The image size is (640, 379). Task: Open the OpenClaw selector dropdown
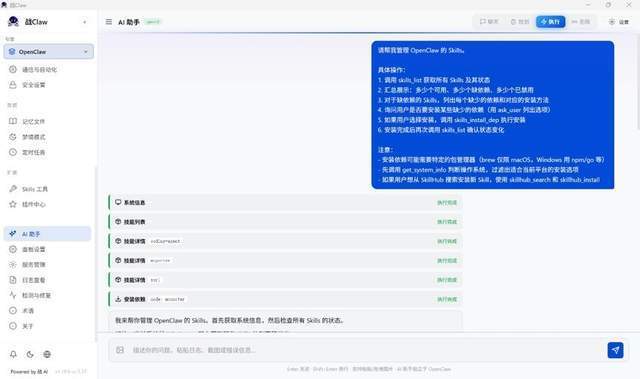[49, 52]
